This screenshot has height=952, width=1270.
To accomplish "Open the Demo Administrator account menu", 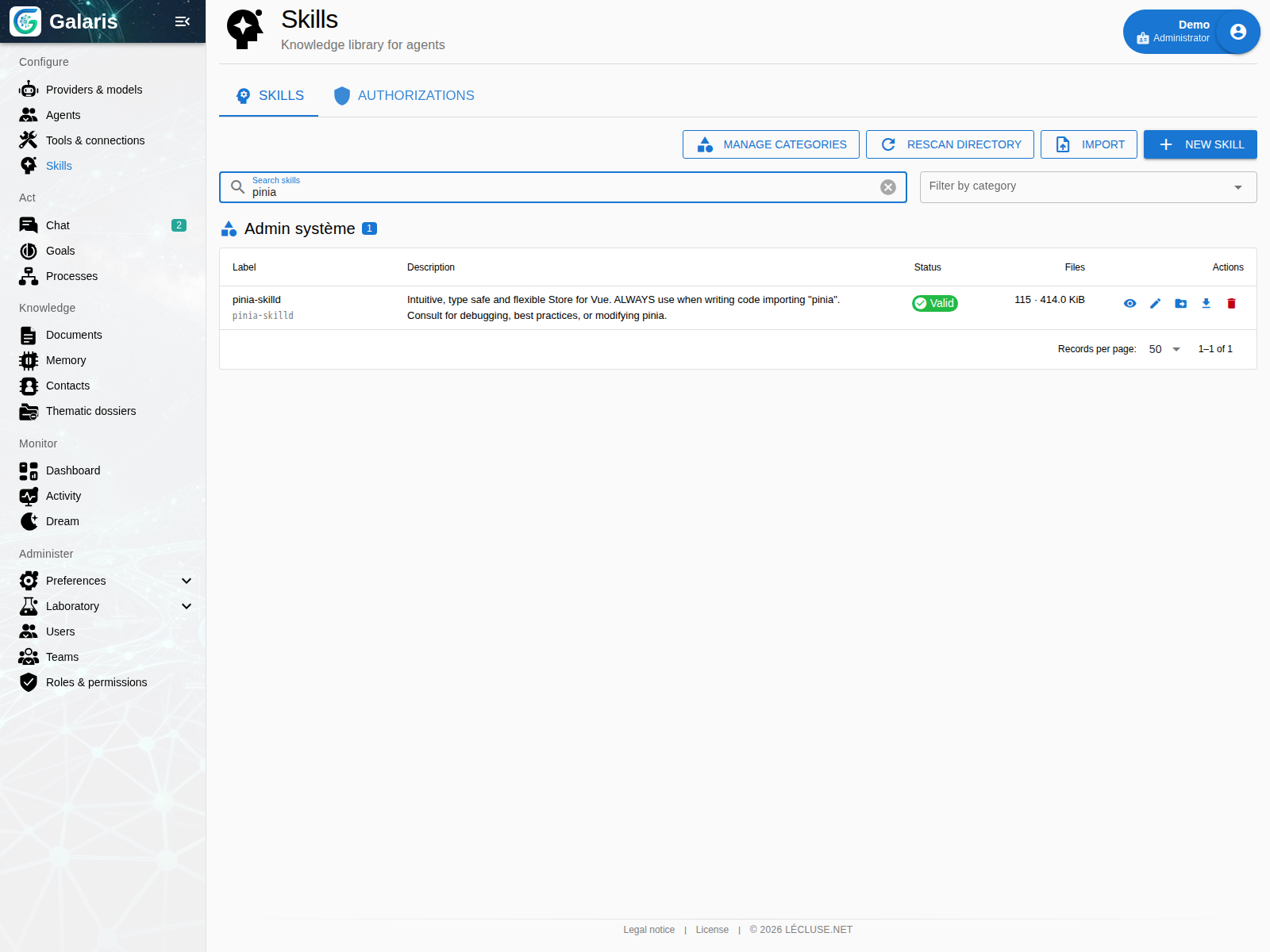I will [1191, 32].
